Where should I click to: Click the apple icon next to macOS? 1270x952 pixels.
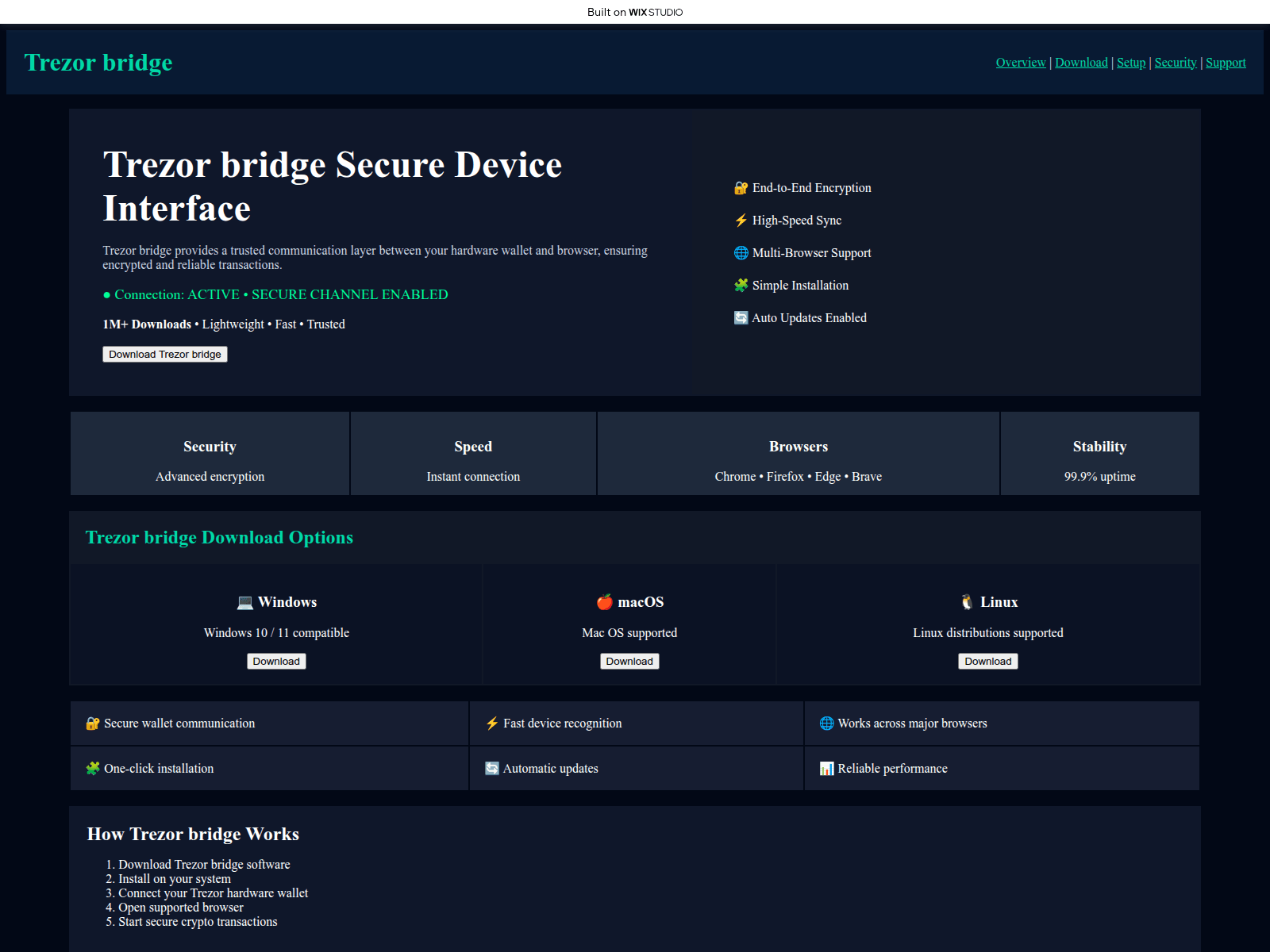(x=605, y=602)
